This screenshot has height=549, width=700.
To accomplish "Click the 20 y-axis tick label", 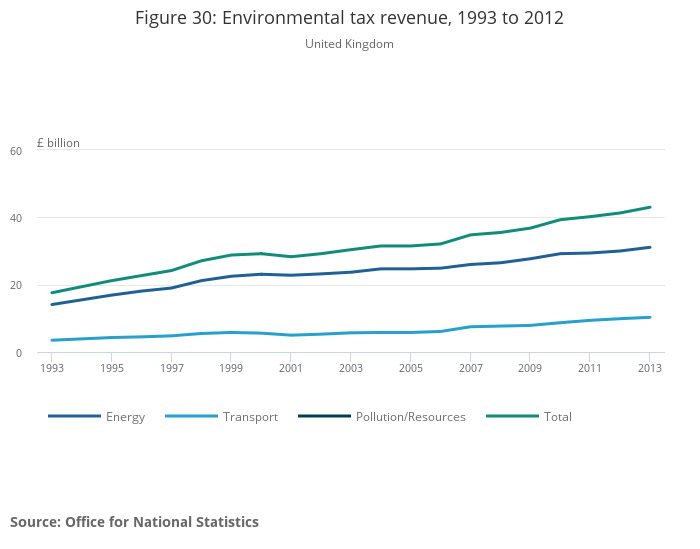I will (x=43, y=286).
